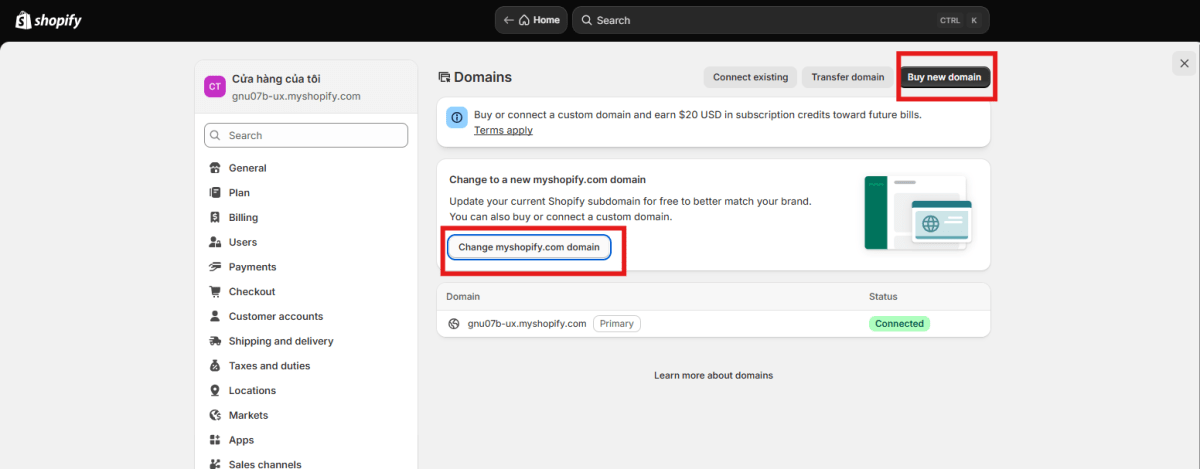1200x469 pixels.
Task: Click the Sales channels icon
Action: [x=215, y=464]
